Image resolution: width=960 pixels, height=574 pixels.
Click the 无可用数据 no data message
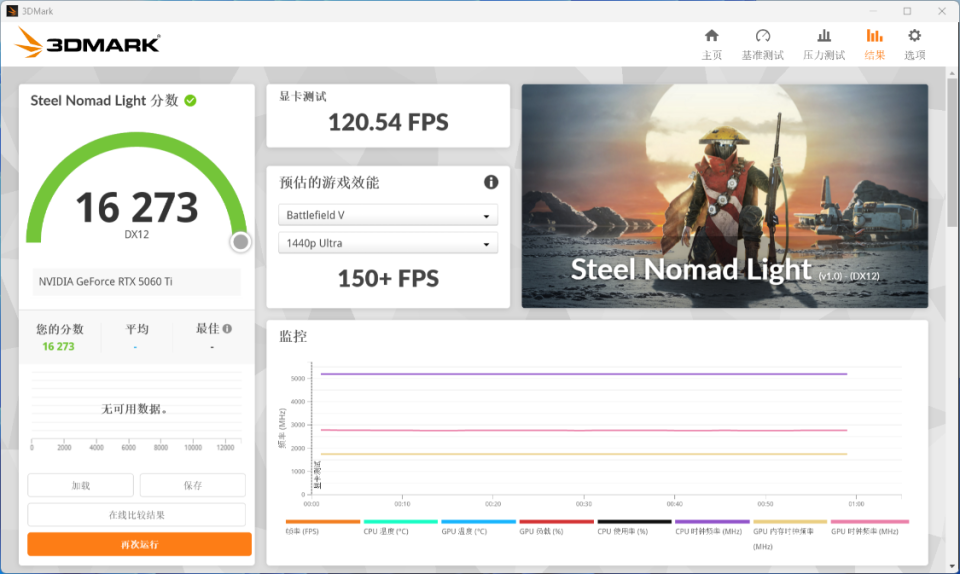134,409
